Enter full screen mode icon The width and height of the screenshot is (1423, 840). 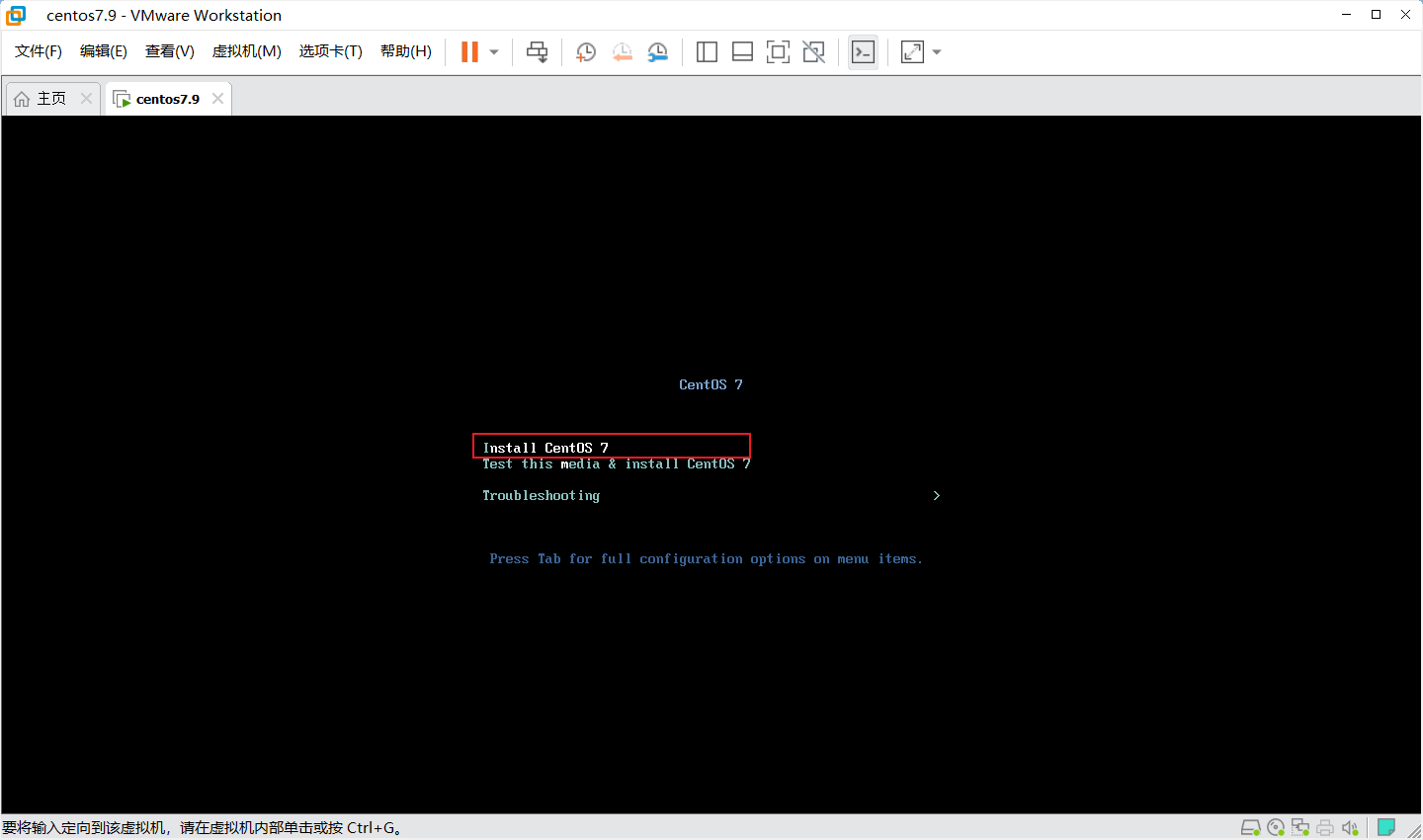[778, 52]
